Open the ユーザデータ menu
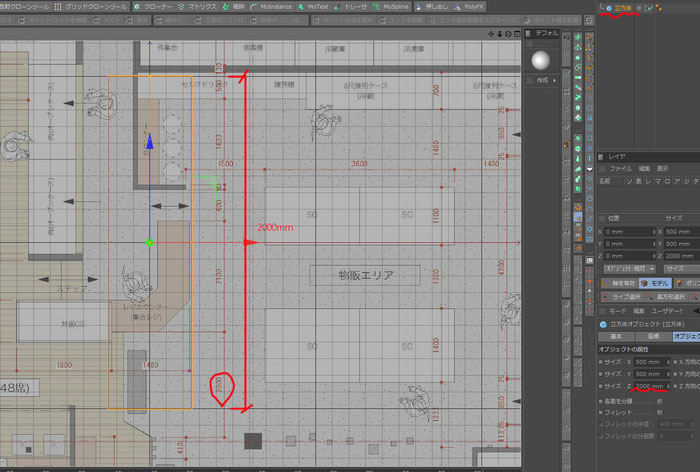 tap(667, 311)
